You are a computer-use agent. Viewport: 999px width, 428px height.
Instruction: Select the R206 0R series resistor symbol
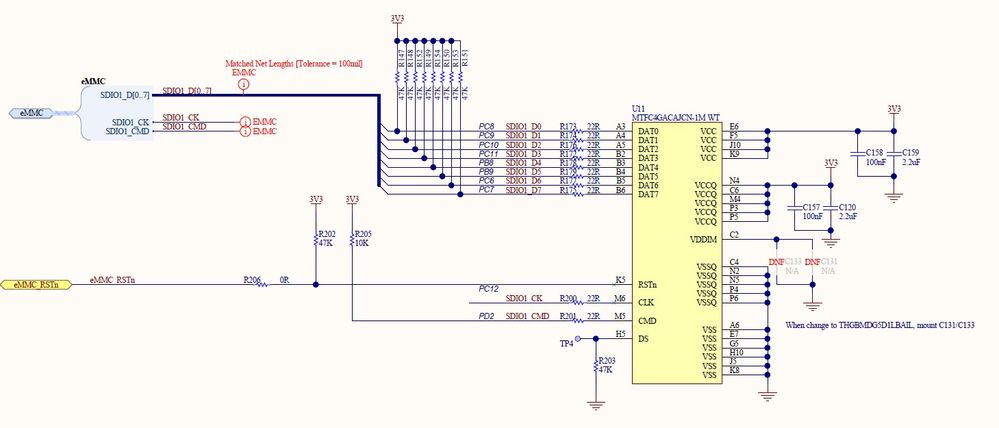263,285
